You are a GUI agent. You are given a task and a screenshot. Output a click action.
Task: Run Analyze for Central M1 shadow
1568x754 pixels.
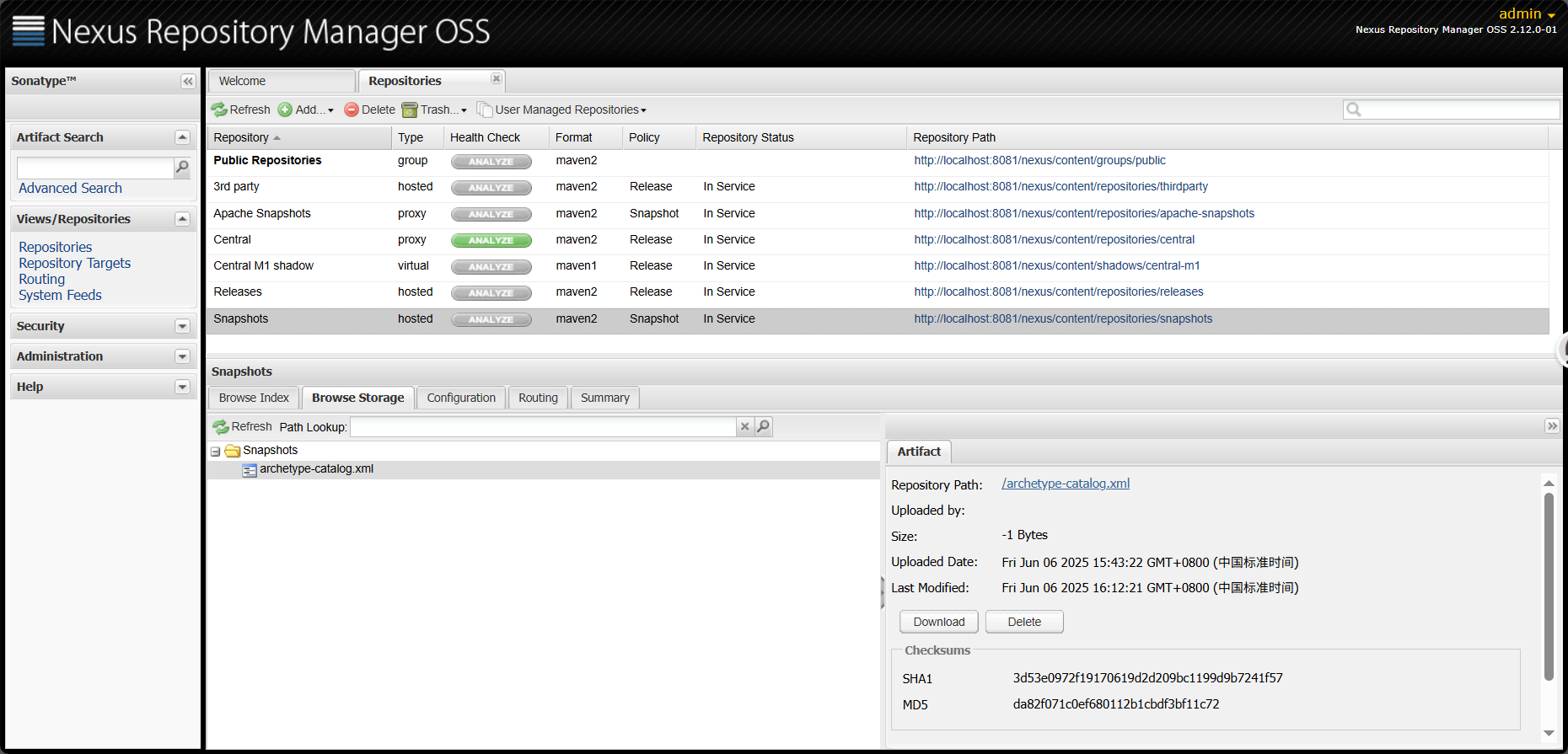(x=491, y=267)
